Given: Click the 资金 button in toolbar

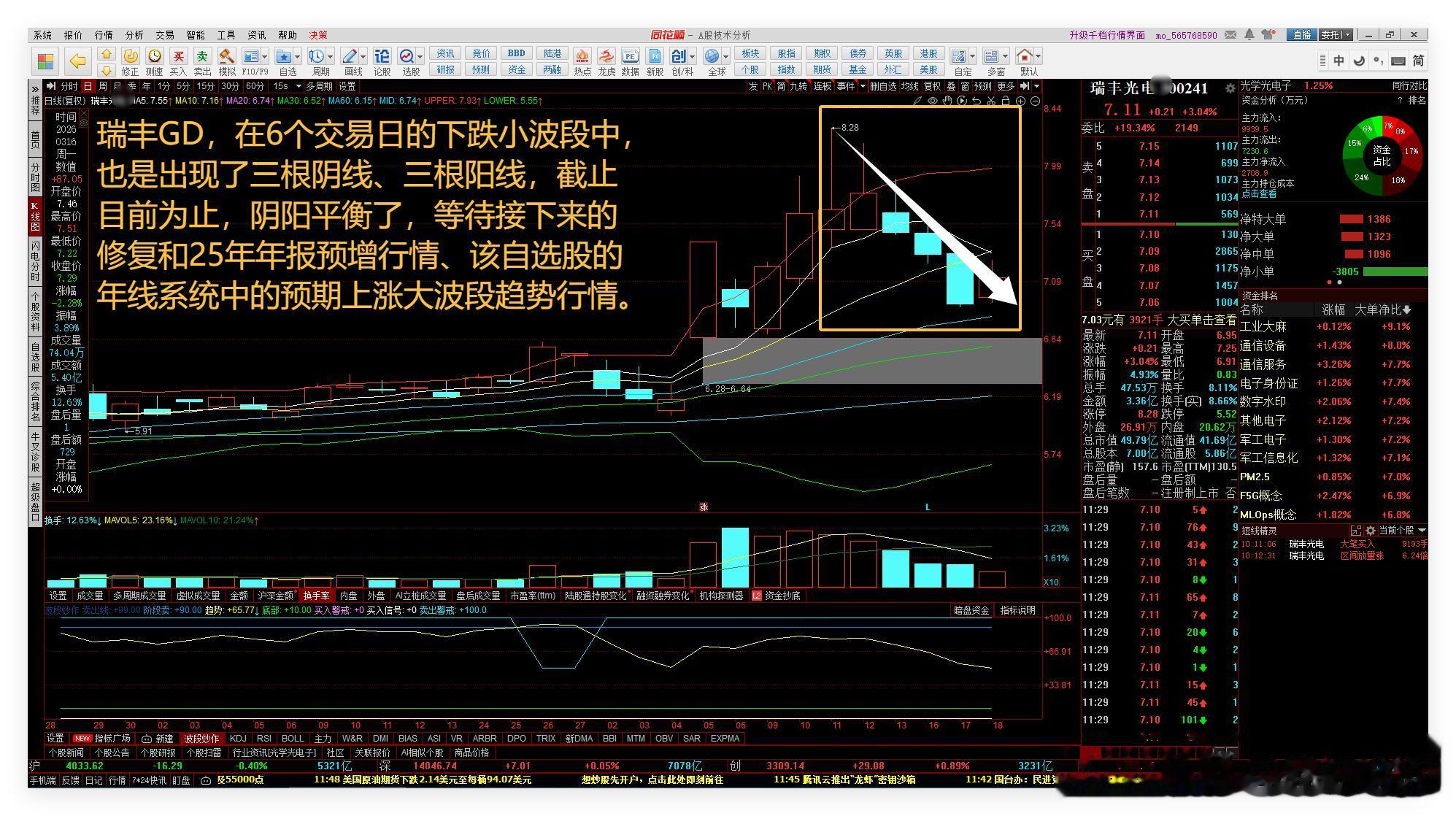Looking at the screenshot, I should (x=517, y=69).
